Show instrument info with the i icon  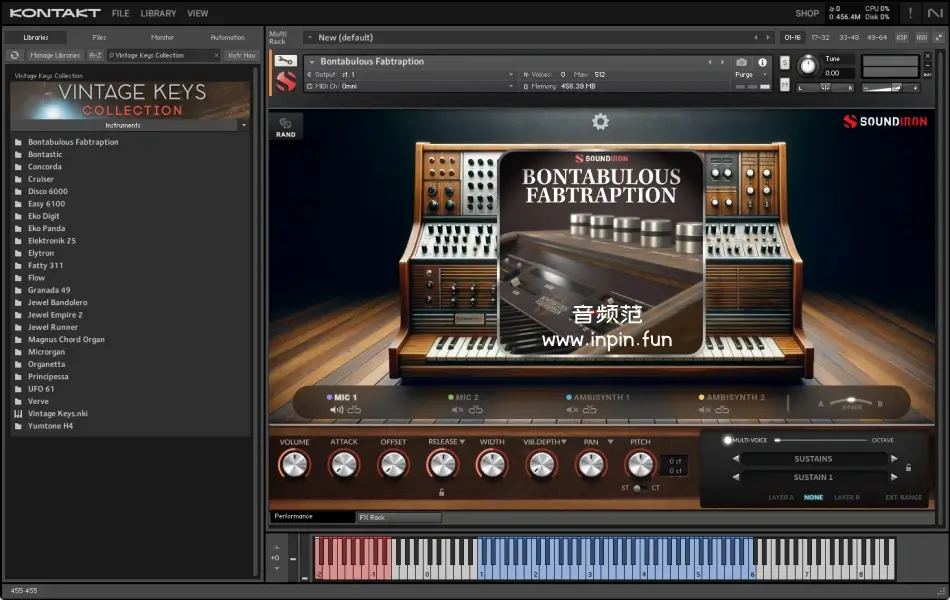764,62
